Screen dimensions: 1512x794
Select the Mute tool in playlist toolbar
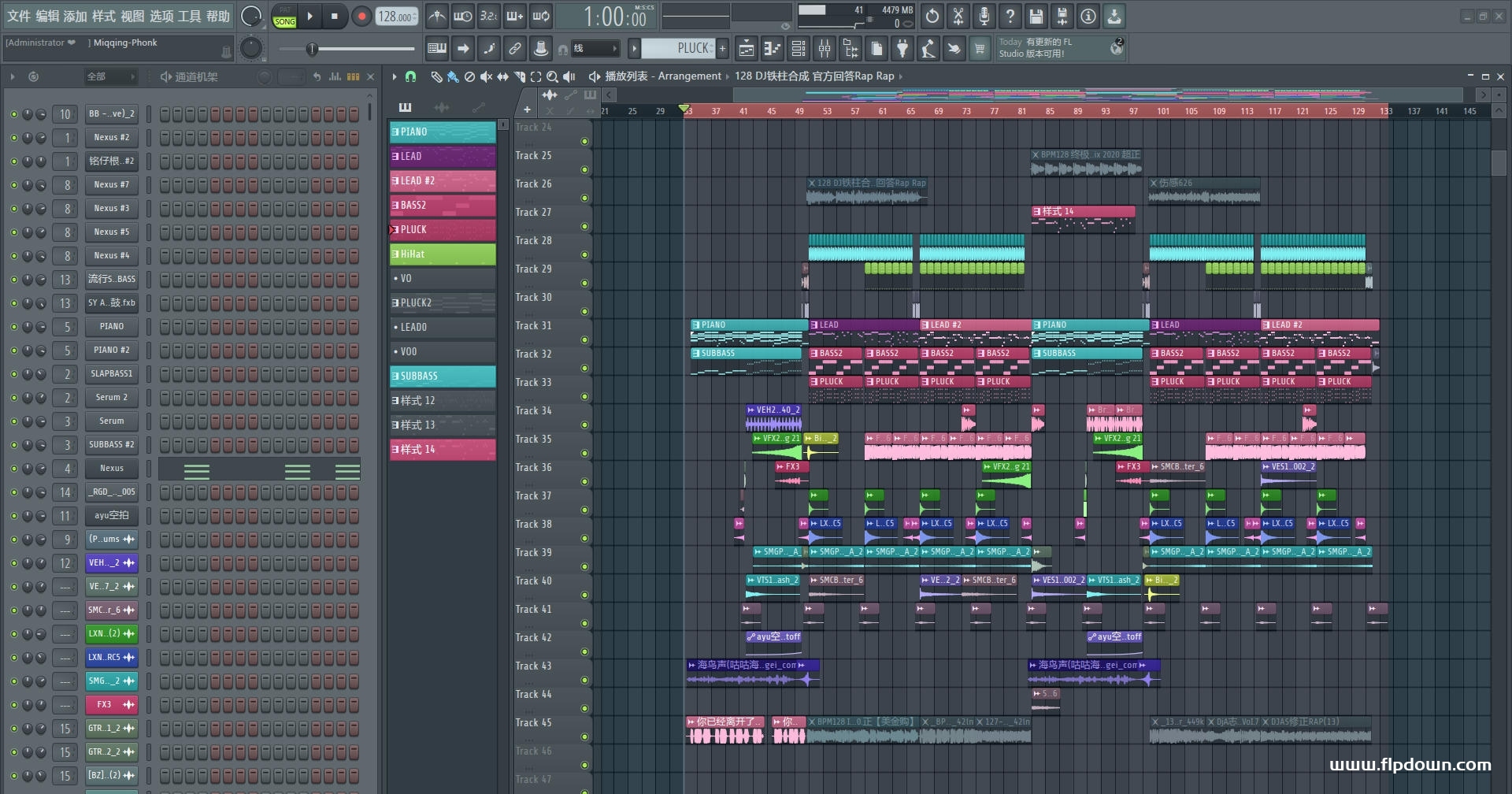click(x=486, y=76)
